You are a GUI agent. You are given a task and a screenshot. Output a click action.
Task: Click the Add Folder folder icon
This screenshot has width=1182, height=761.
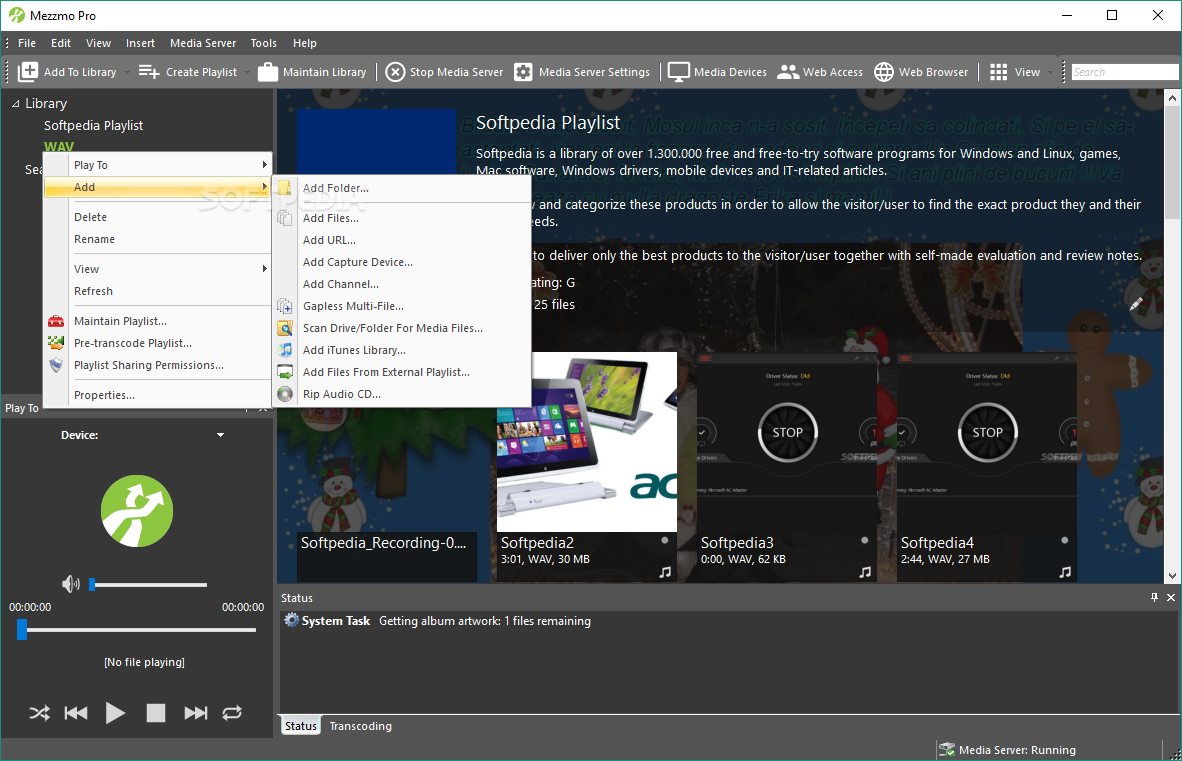click(x=285, y=188)
